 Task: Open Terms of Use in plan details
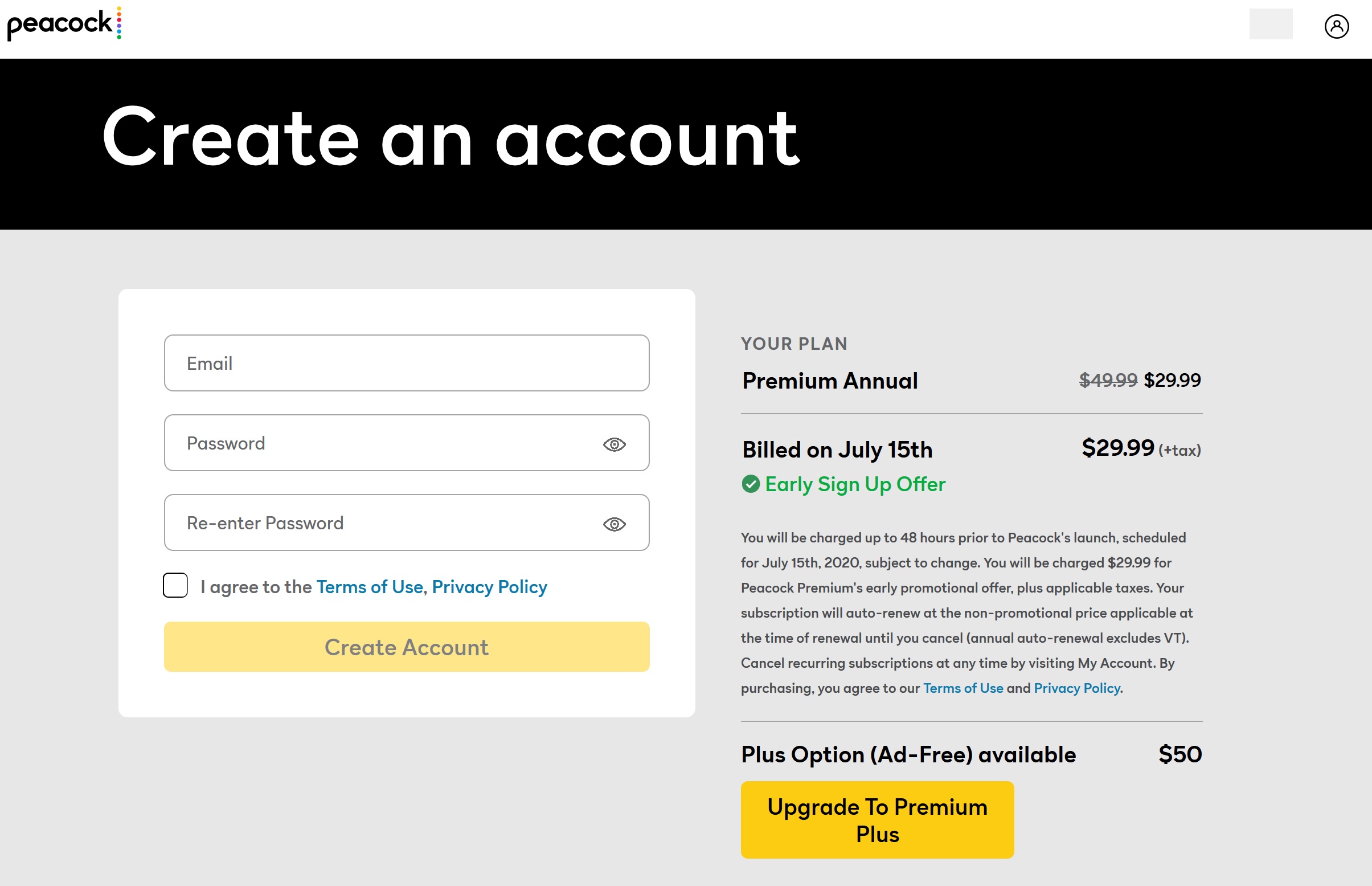point(963,688)
